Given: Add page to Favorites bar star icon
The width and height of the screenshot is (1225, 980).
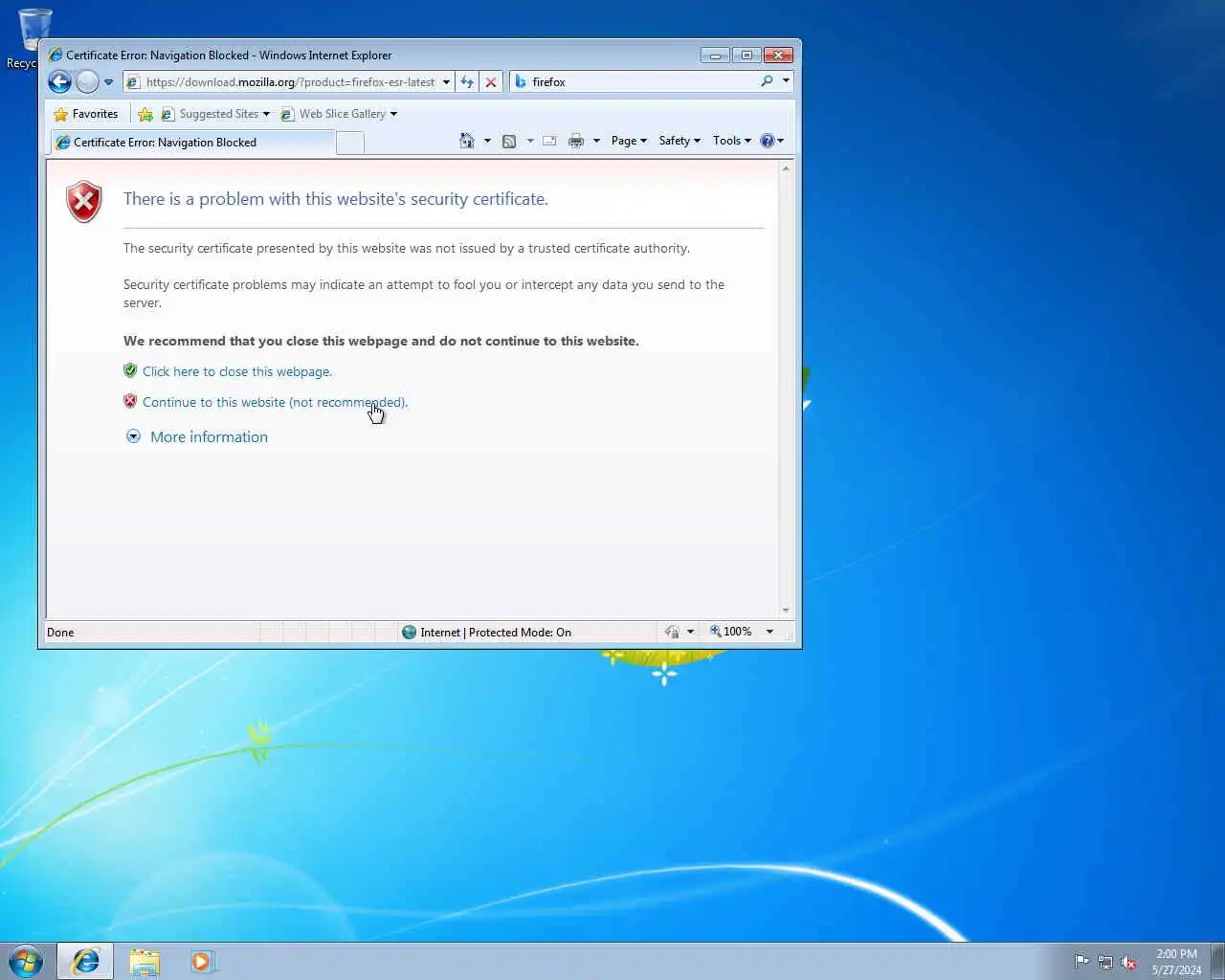Looking at the screenshot, I should (x=145, y=114).
